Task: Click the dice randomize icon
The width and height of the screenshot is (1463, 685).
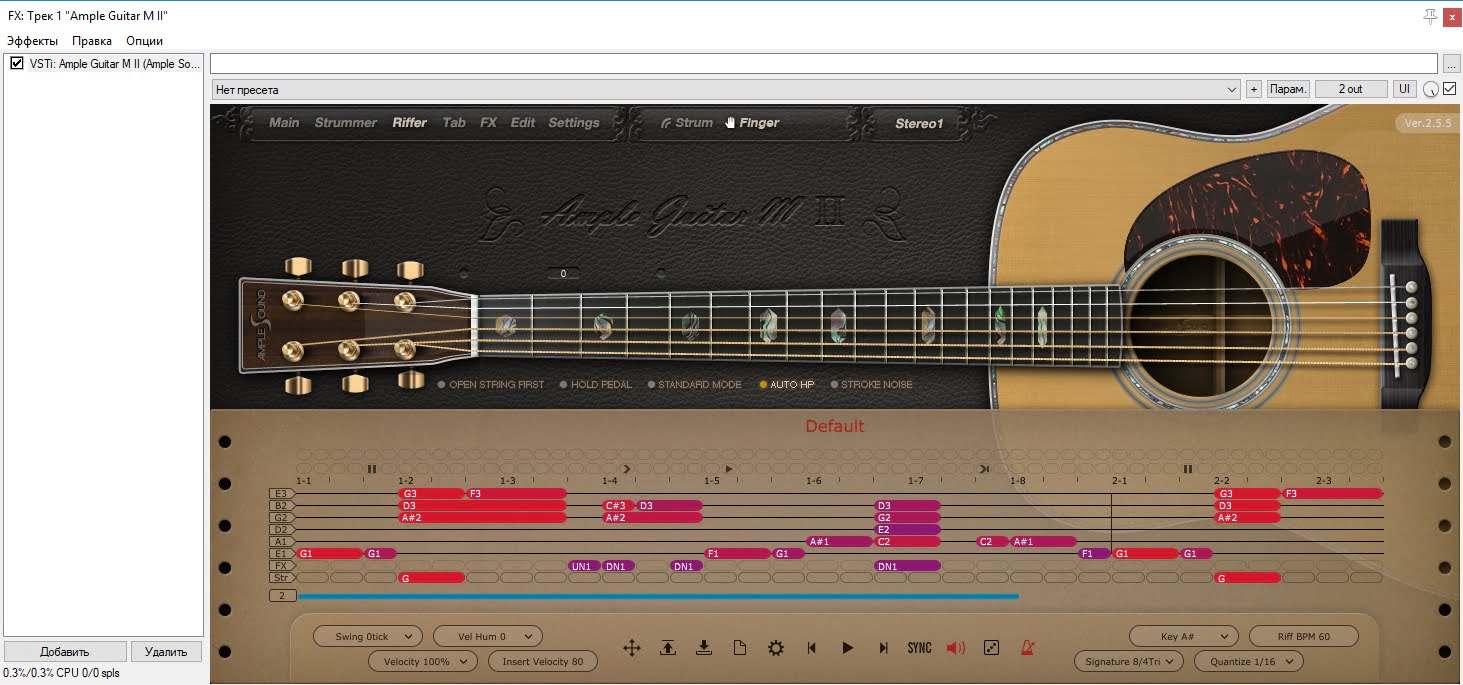Action: [x=992, y=648]
